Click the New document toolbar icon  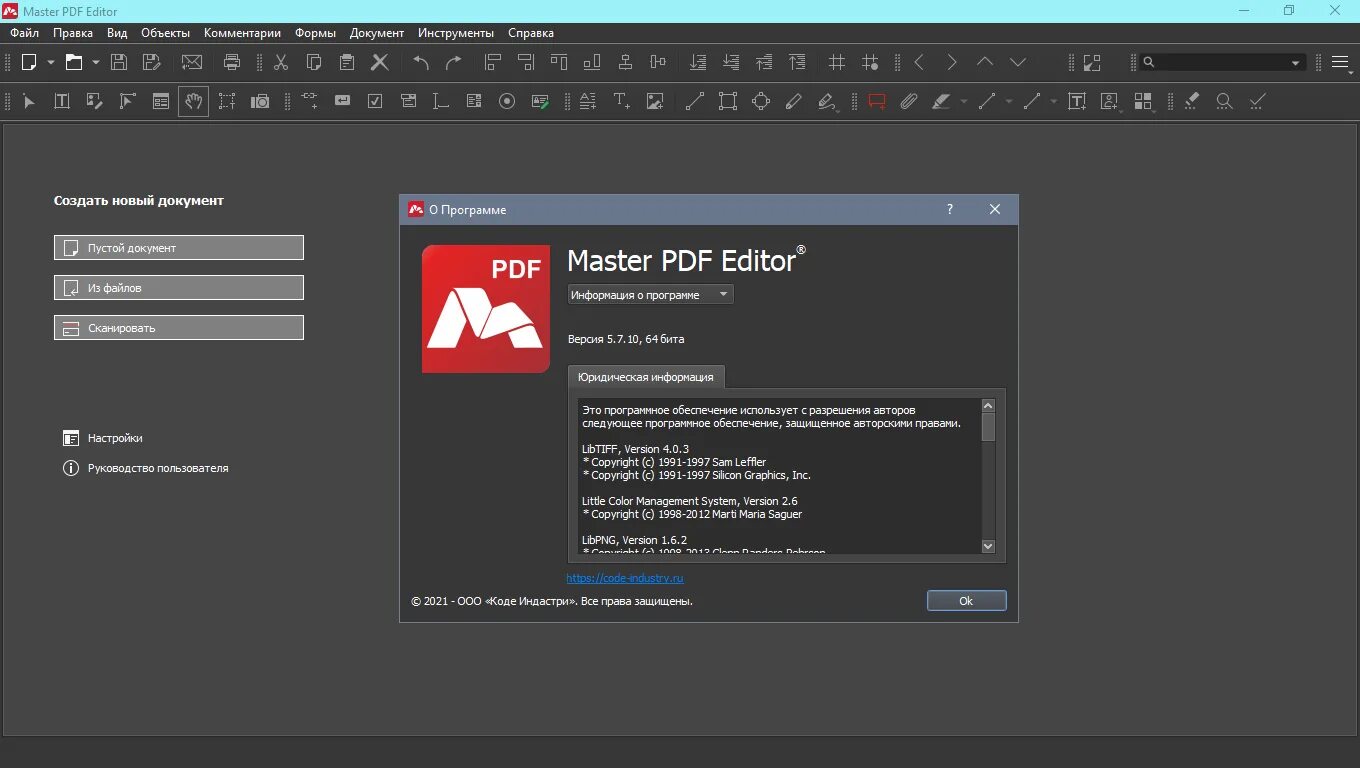(x=29, y=62)
